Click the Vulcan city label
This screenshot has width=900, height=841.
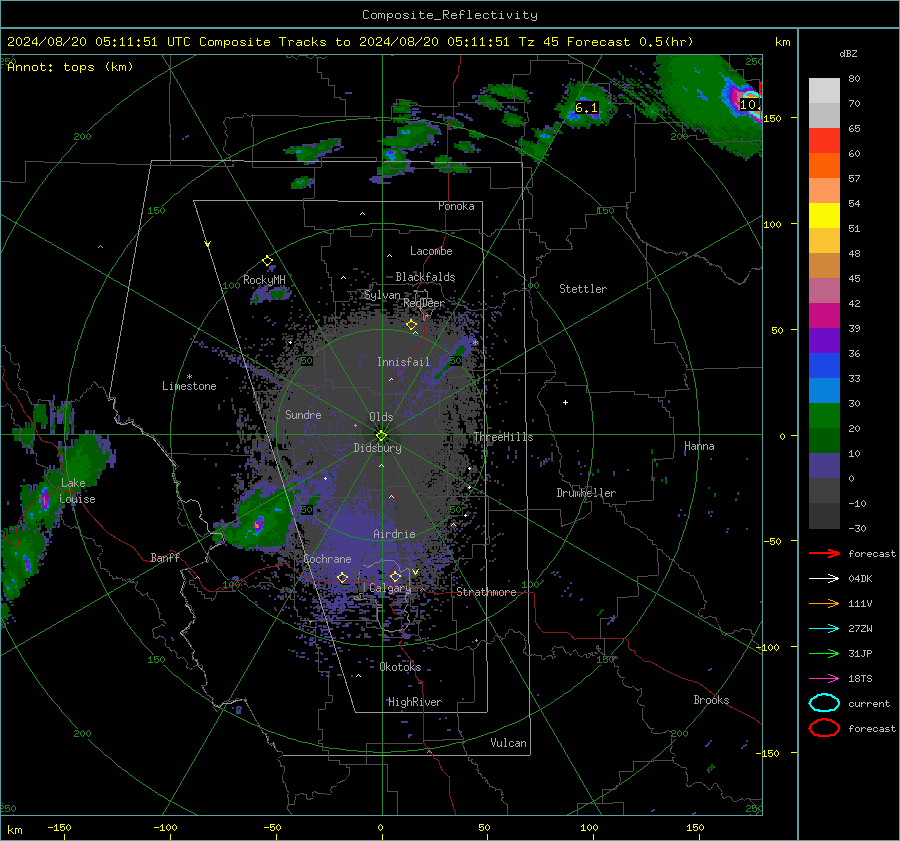[x=508, y=743]
